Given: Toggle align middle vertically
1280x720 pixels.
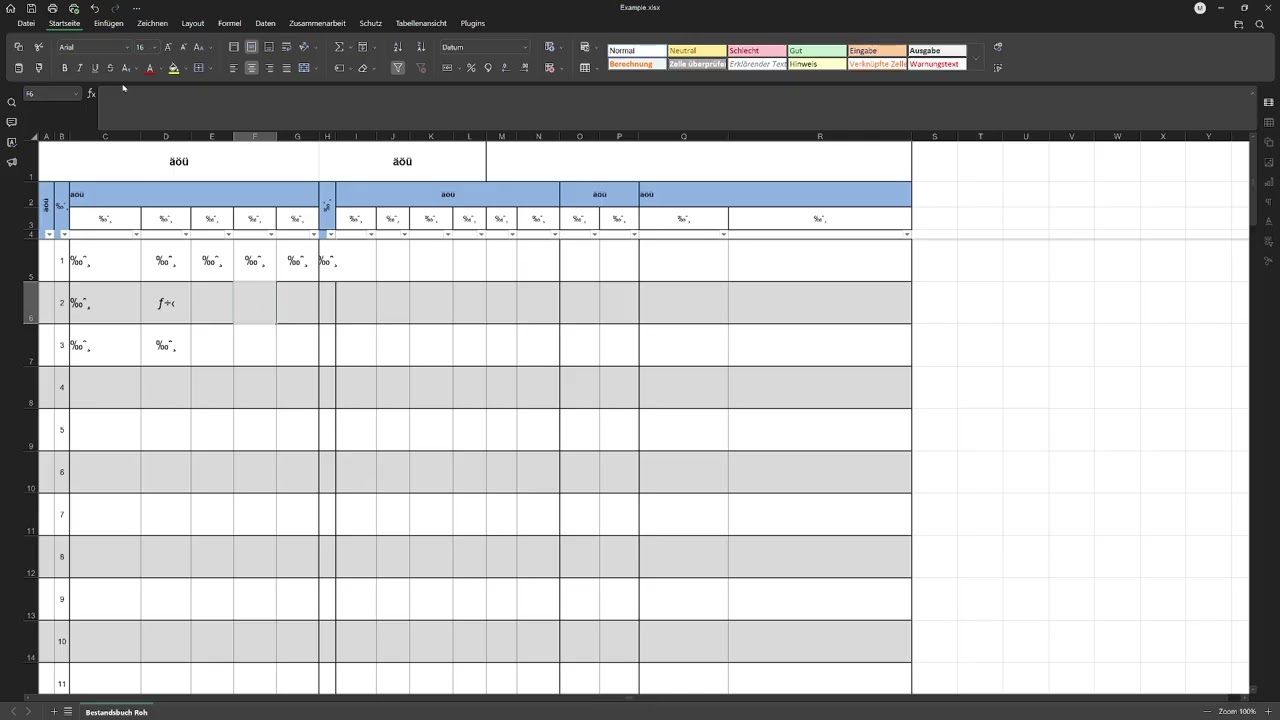Looking at the screenshot, I should coord(251,47).
